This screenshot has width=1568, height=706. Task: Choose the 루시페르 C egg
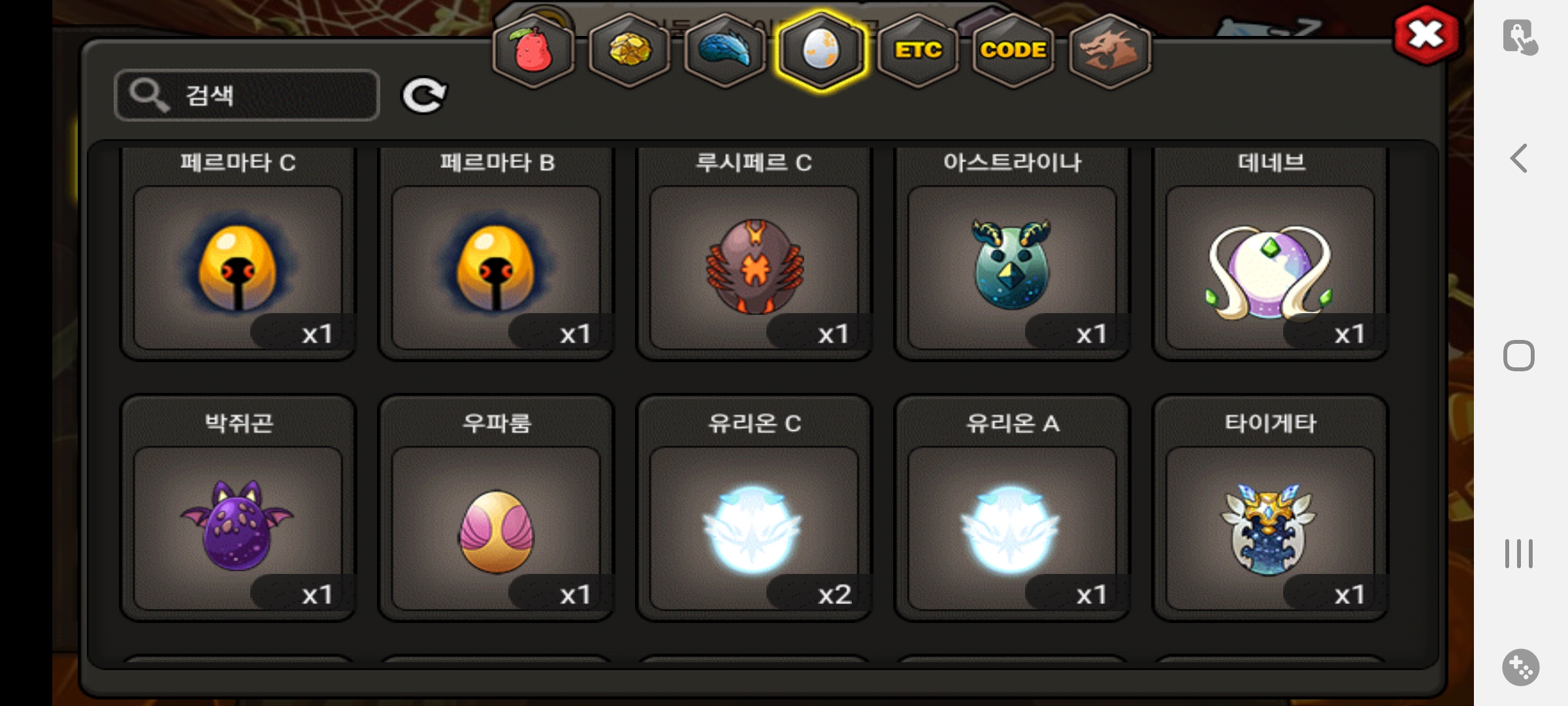(x=754, y=254)
